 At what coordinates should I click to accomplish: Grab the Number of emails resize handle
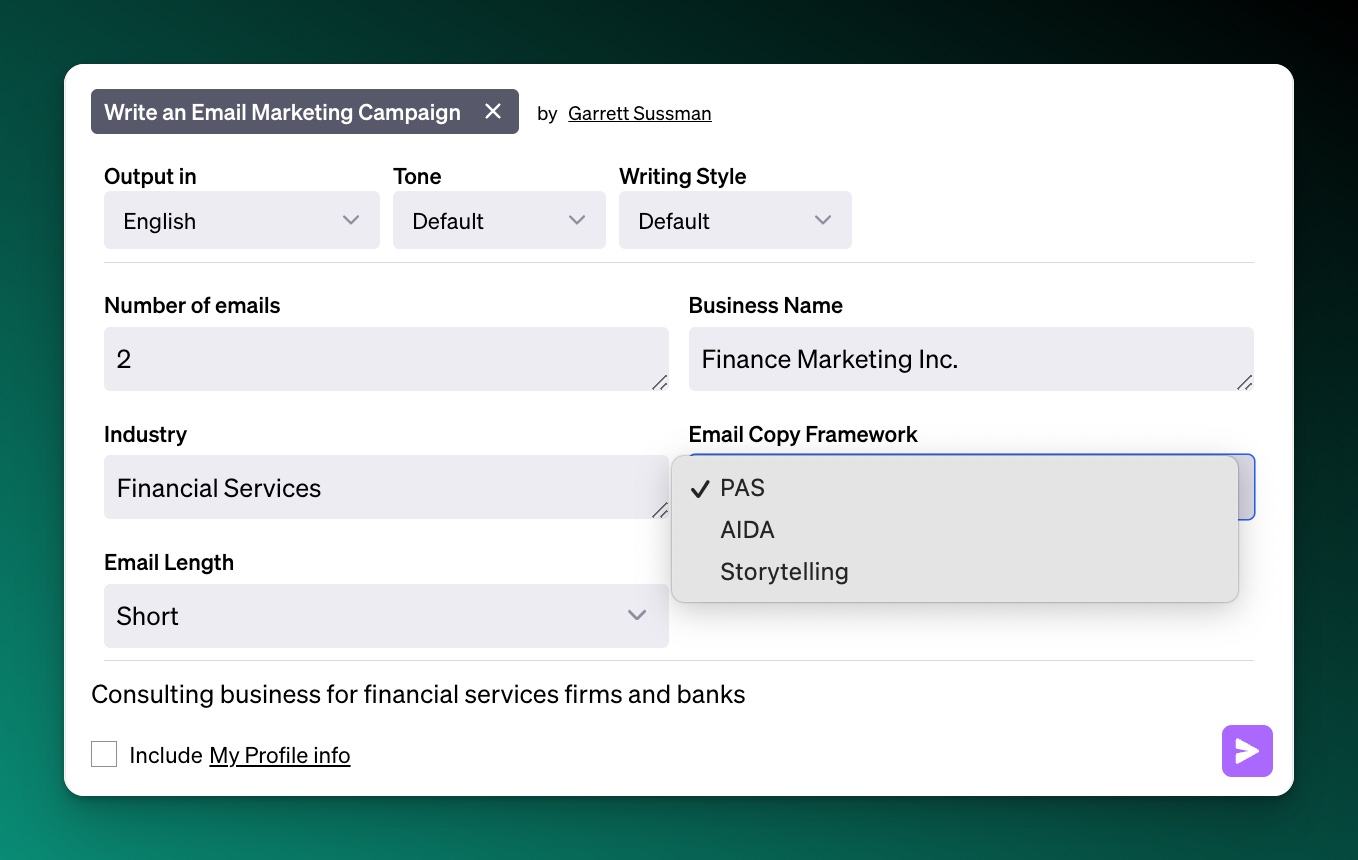click(660, 383)
